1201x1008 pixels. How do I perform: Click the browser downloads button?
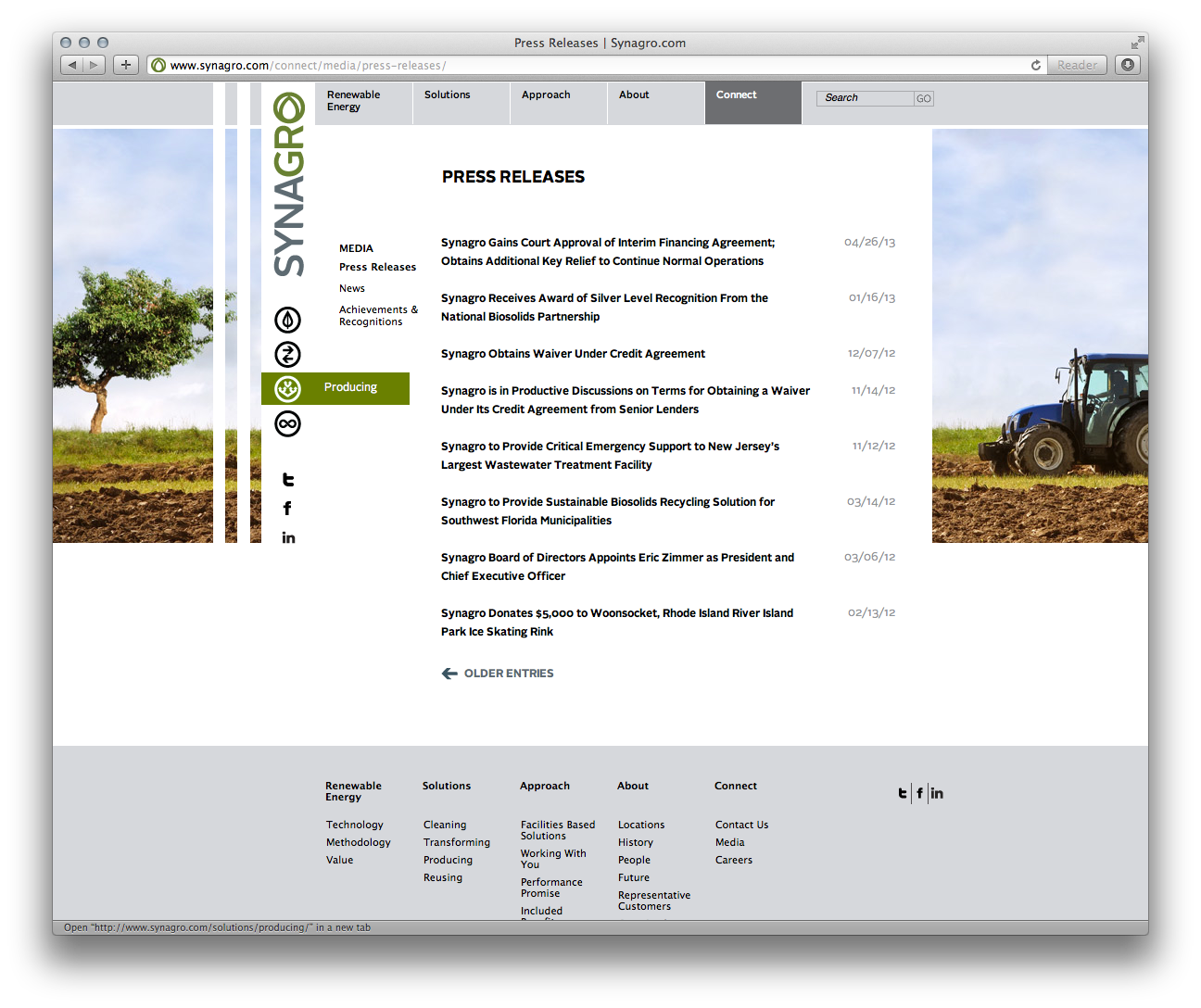click(x=1127, y=65)
